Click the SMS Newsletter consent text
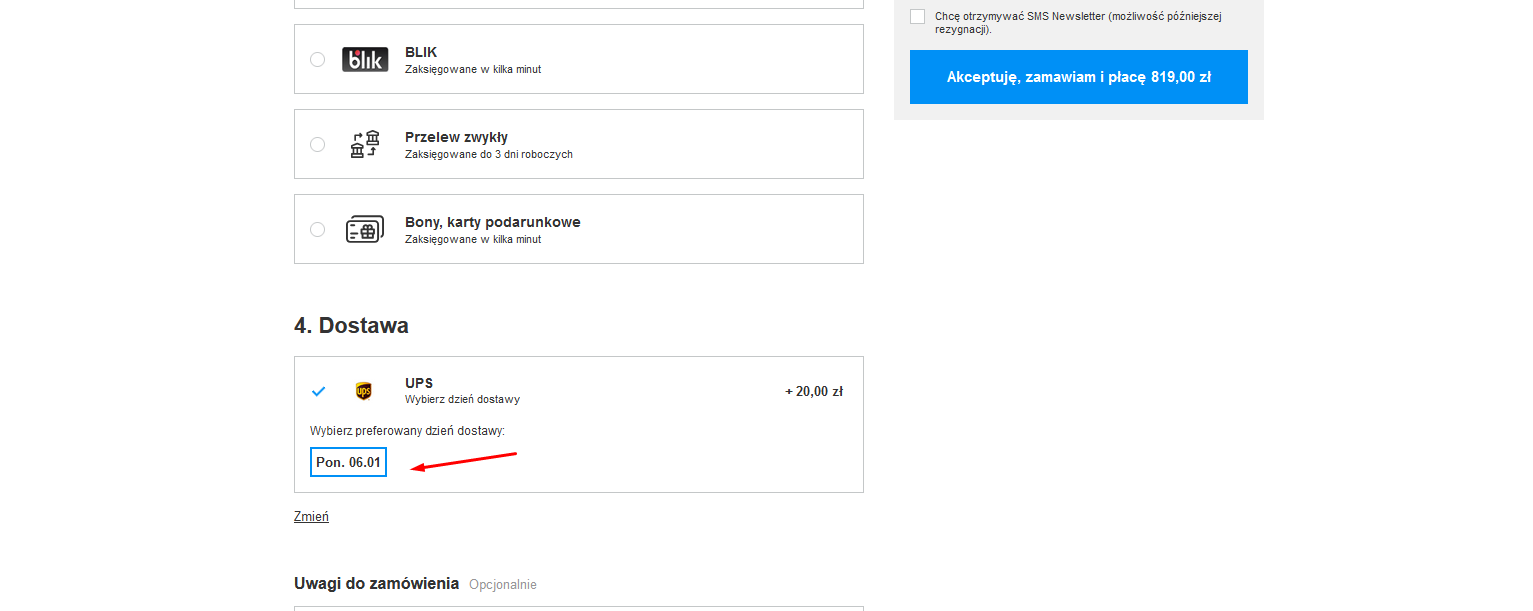The image size is (1533, 611). (1079, 23)
